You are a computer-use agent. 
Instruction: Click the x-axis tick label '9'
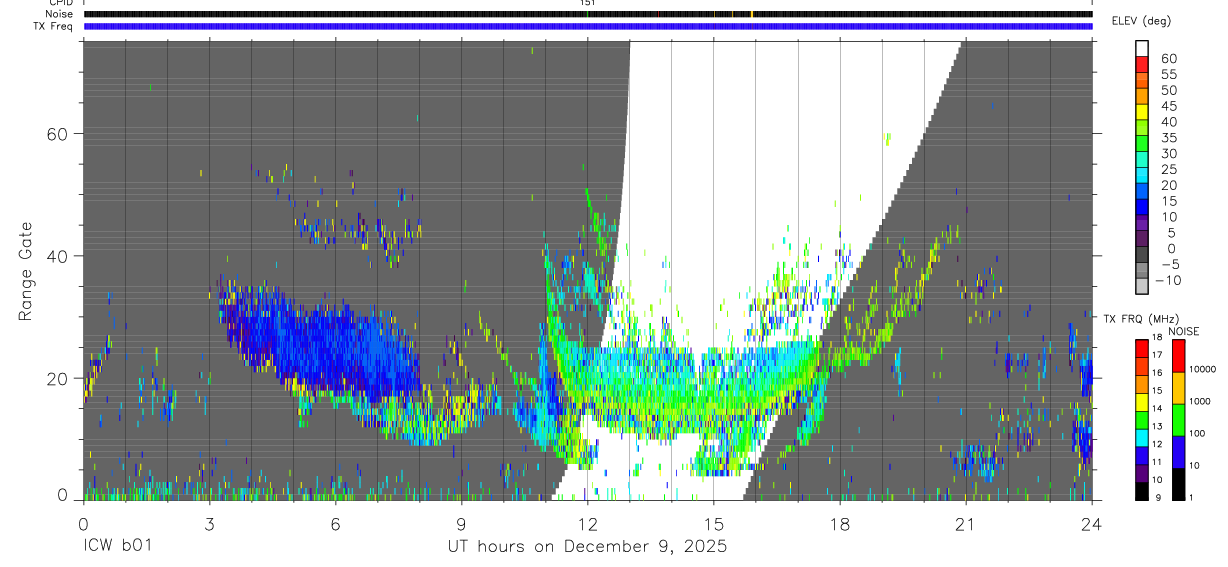[x=461, y=525]
